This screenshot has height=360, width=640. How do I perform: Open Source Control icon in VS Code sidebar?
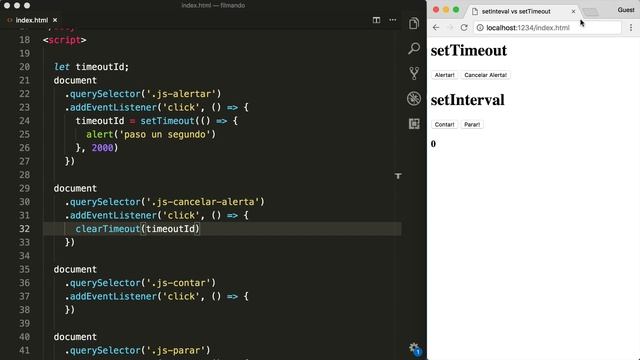(x=413, y=73)
